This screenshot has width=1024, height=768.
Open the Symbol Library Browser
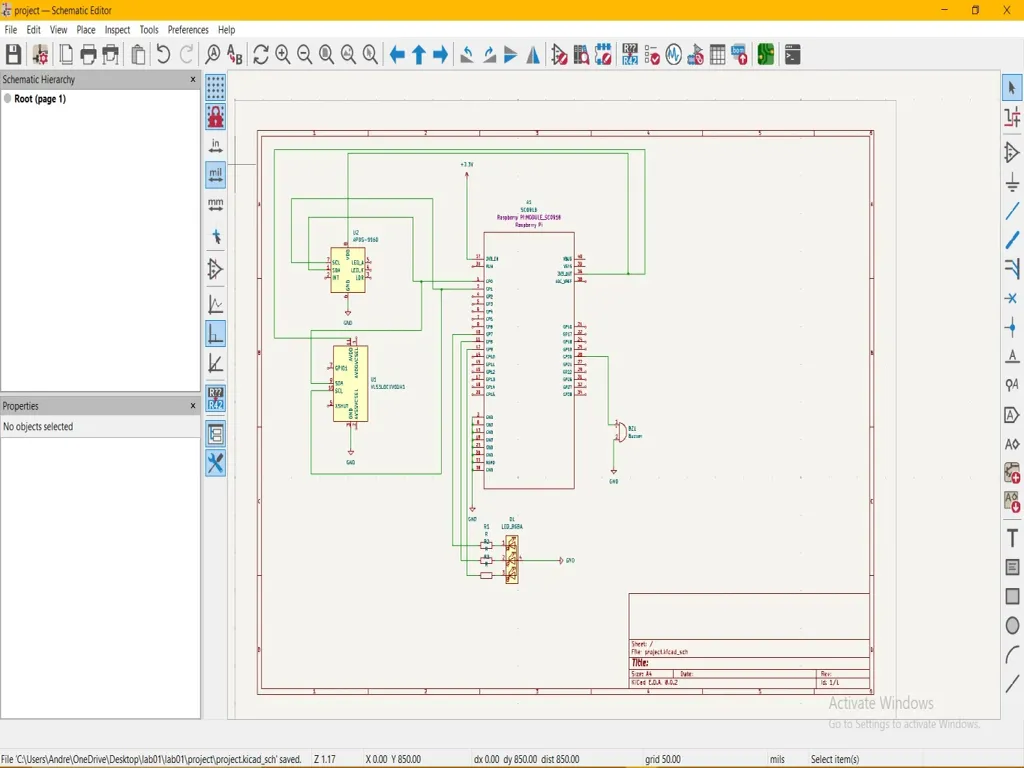(581, 55)
